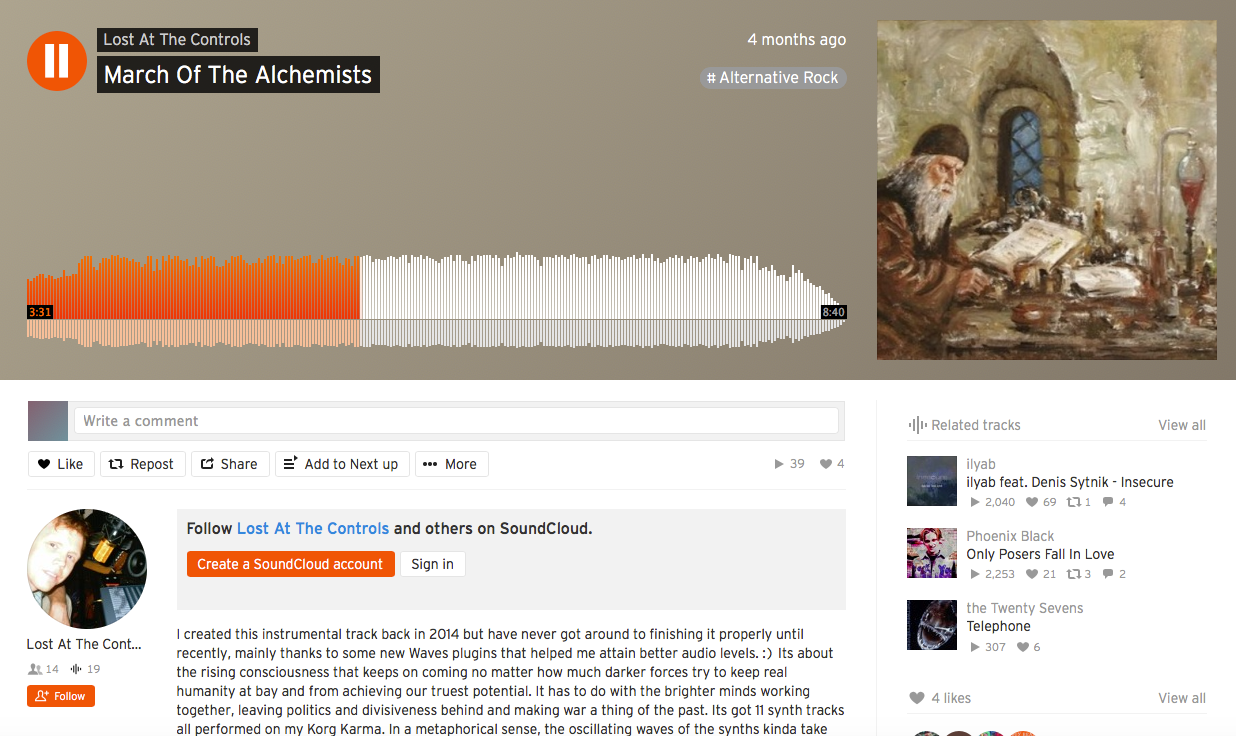Click the Alternative Rock tag
The width and height of the screenshot is (1236, 736).
773,78
